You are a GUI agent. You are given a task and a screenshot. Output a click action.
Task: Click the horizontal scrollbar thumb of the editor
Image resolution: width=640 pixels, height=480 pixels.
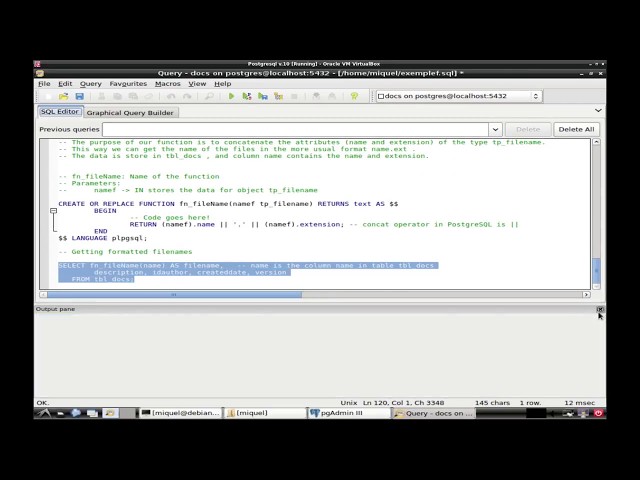pyautogui.click(x=175, y=294)
